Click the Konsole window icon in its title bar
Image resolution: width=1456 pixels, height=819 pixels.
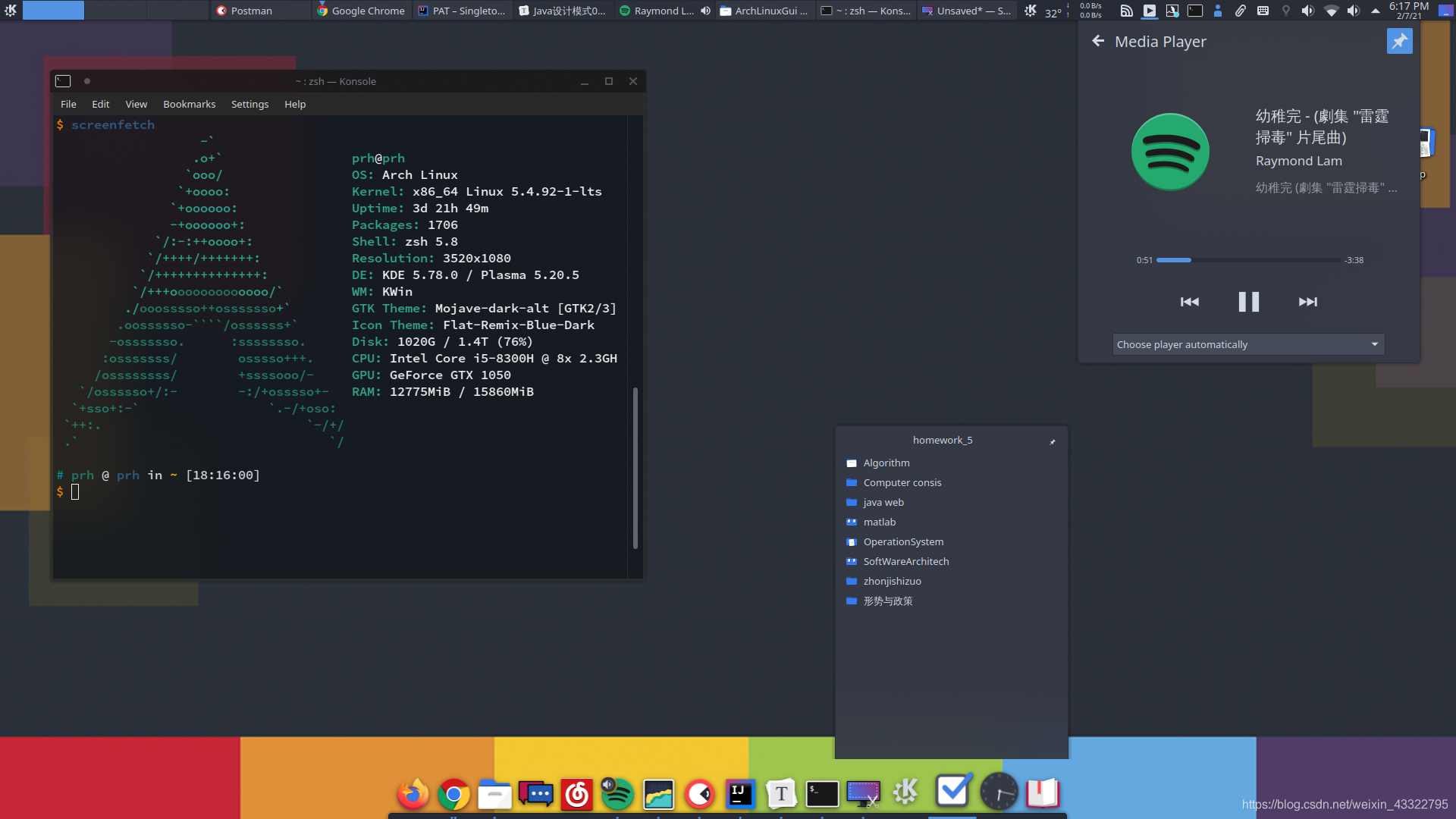point(63,81)
